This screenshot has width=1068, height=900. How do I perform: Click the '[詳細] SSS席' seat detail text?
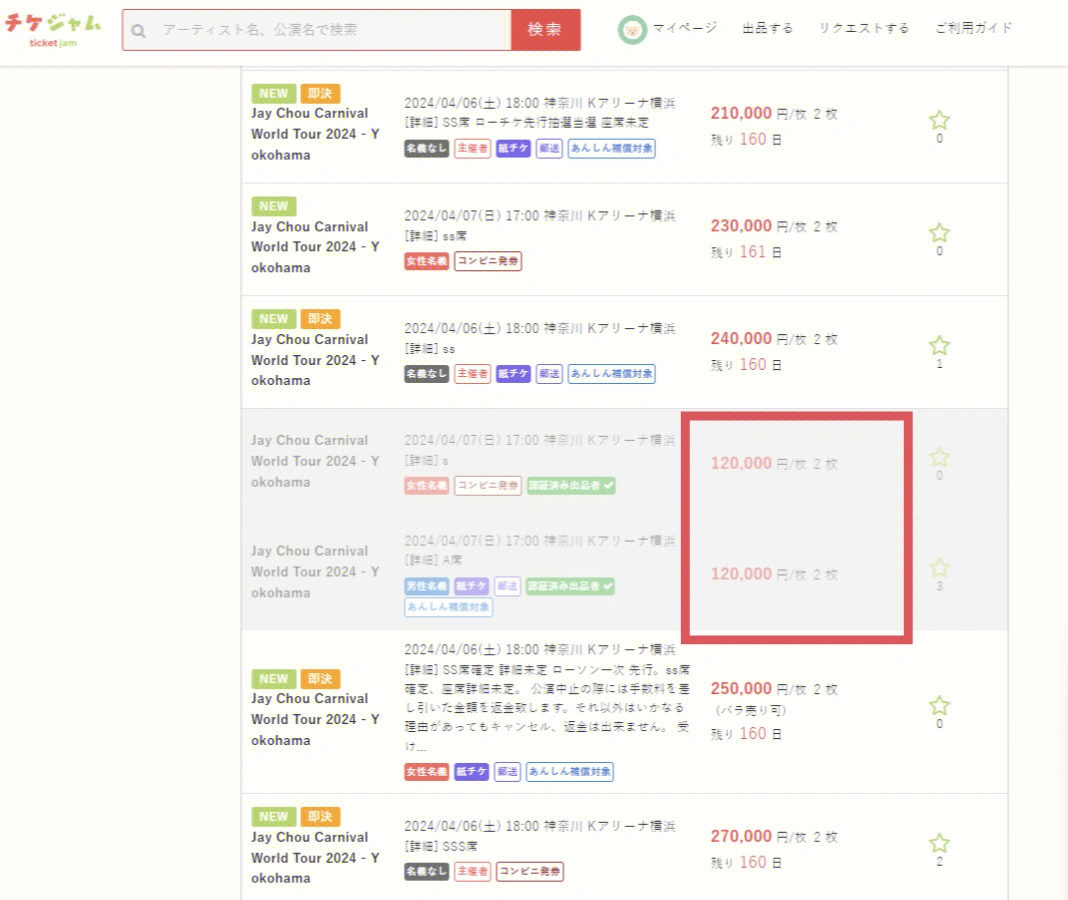click(x=441, y=846)
